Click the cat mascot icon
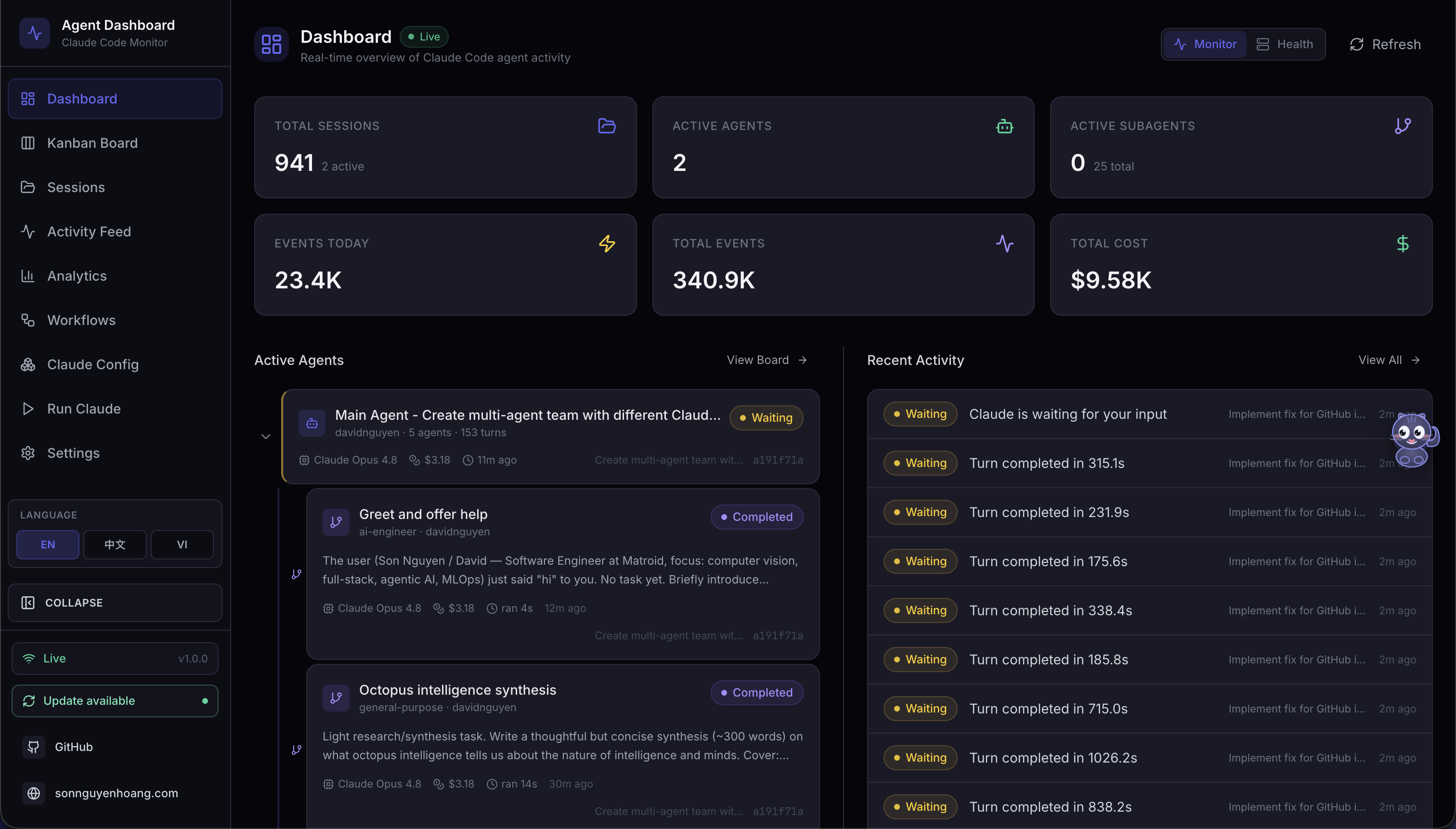 1414,440
